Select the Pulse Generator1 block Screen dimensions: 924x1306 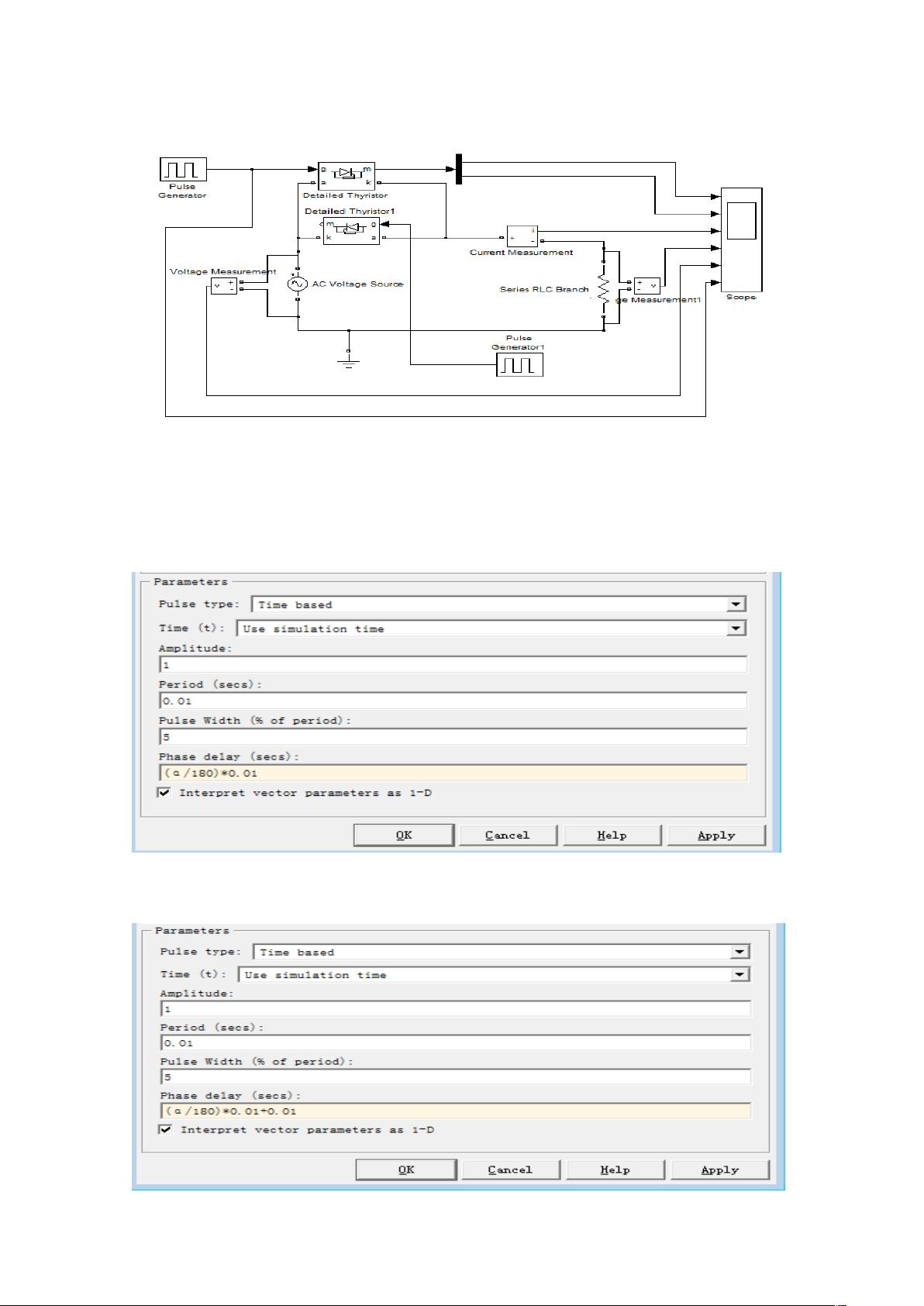(x=519, y=364)
